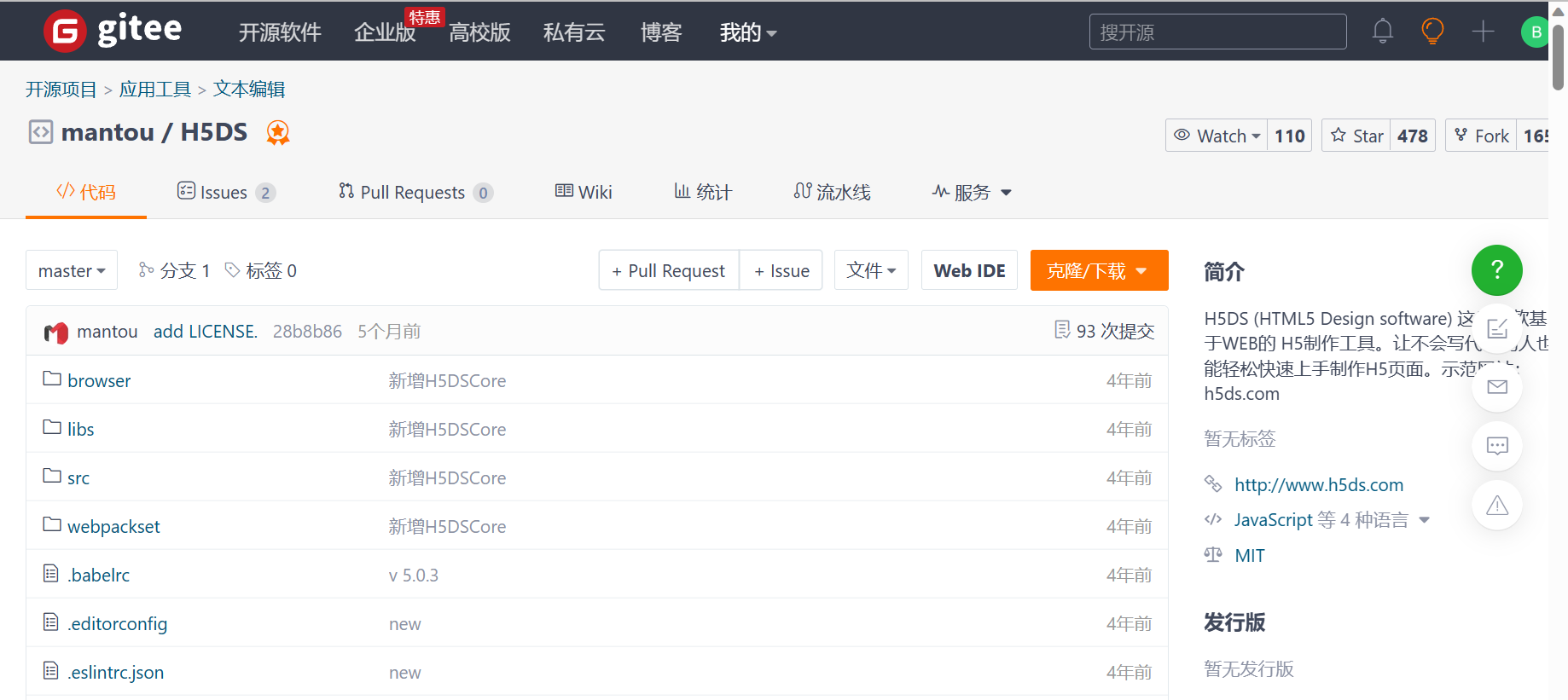Go to 文本编辑 breadcrumb

coord(249,89)
